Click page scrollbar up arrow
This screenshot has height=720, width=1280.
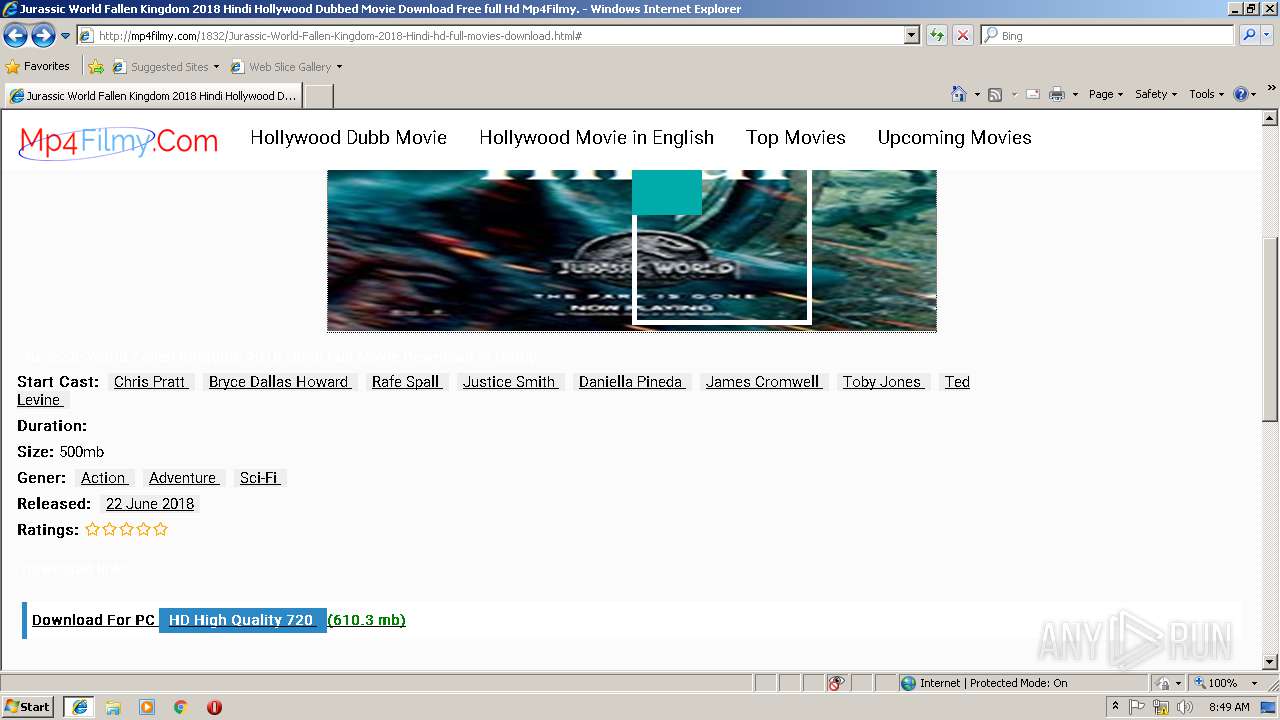(x=1270, y=119)
